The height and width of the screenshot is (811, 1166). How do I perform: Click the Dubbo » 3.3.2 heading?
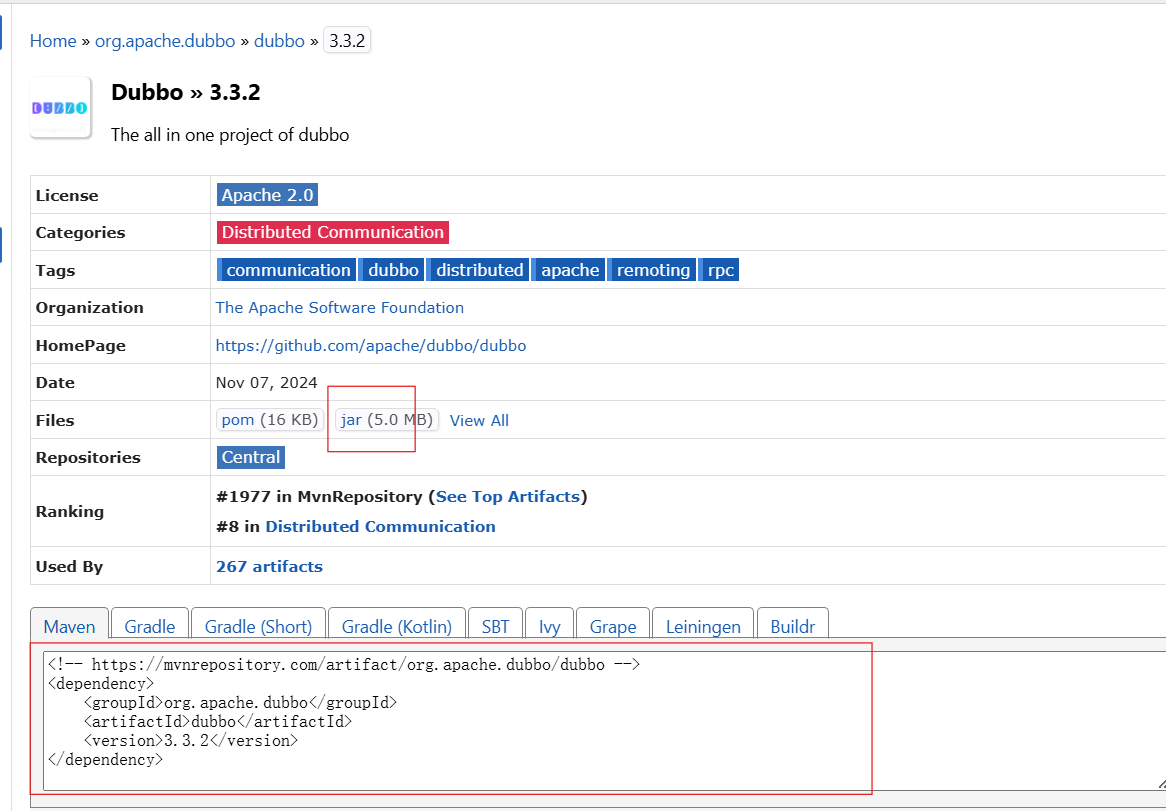pyautogui.click(x=186, y=92)
